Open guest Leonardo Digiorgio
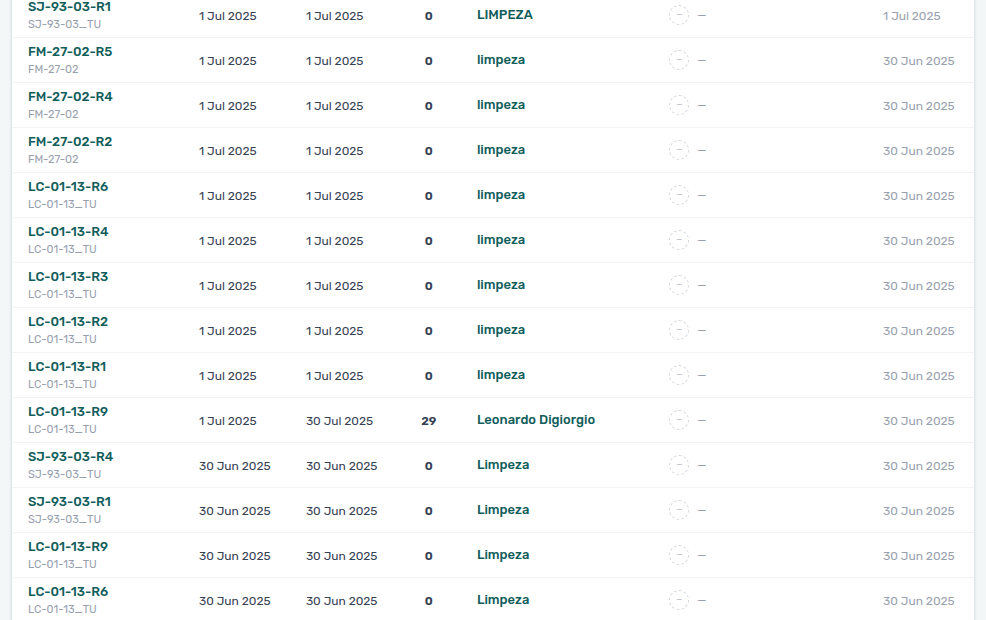Screen dimensions: 986x620 pyautogui.click(x=536, y=420)
